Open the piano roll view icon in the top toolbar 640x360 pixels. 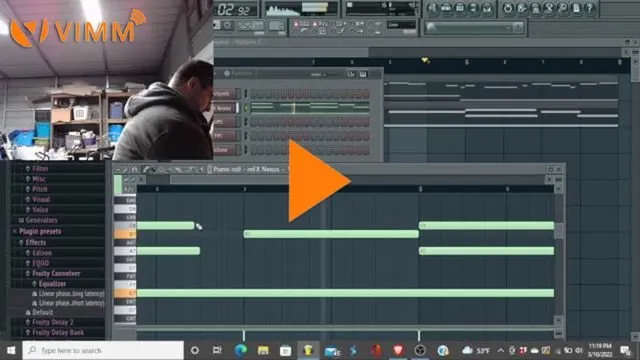click(460, 9)
